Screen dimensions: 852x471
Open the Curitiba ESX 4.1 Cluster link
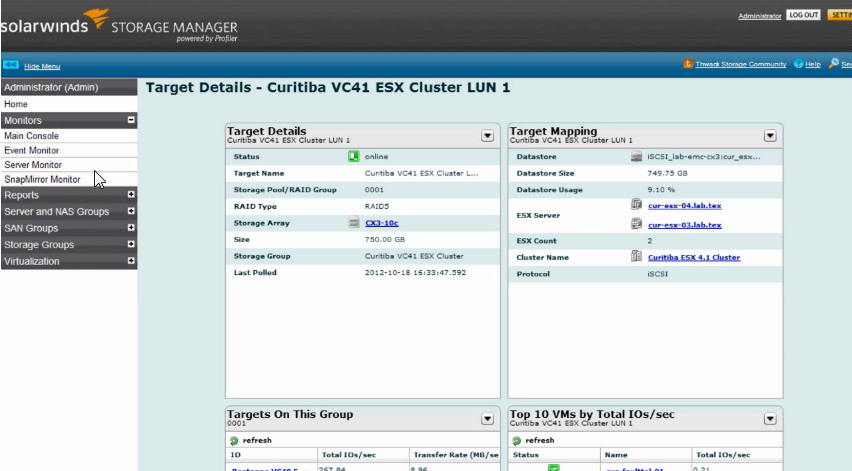(x=694, y=258)
